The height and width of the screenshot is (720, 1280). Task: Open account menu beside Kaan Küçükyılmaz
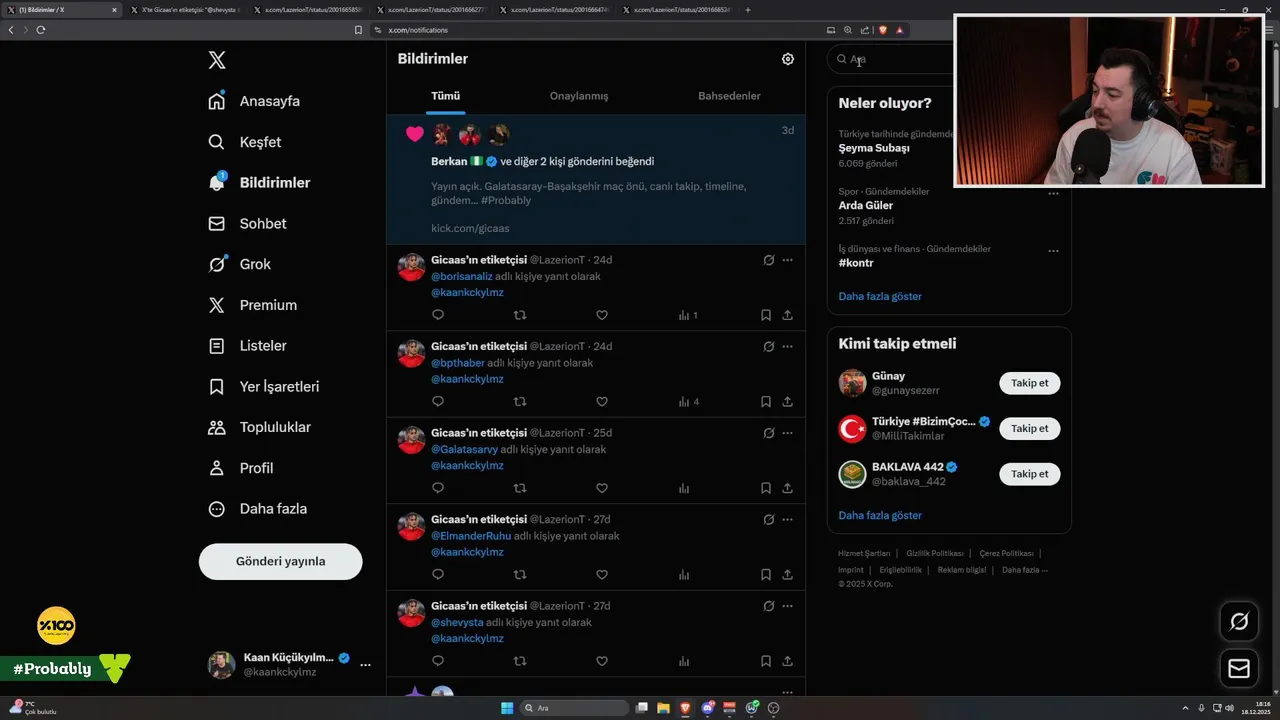[x=365, y=665]
